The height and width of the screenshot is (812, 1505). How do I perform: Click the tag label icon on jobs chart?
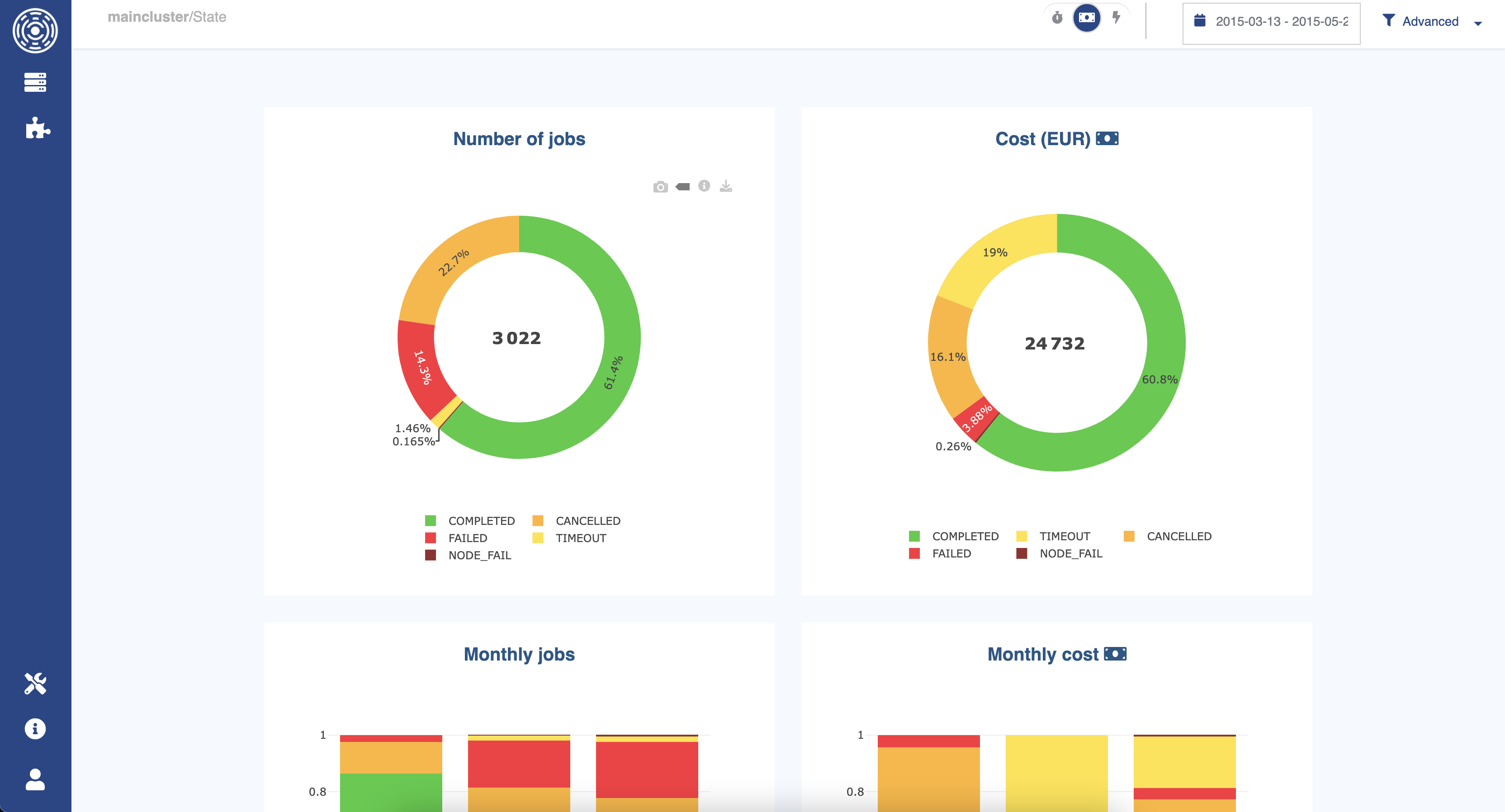pos(682,187)
